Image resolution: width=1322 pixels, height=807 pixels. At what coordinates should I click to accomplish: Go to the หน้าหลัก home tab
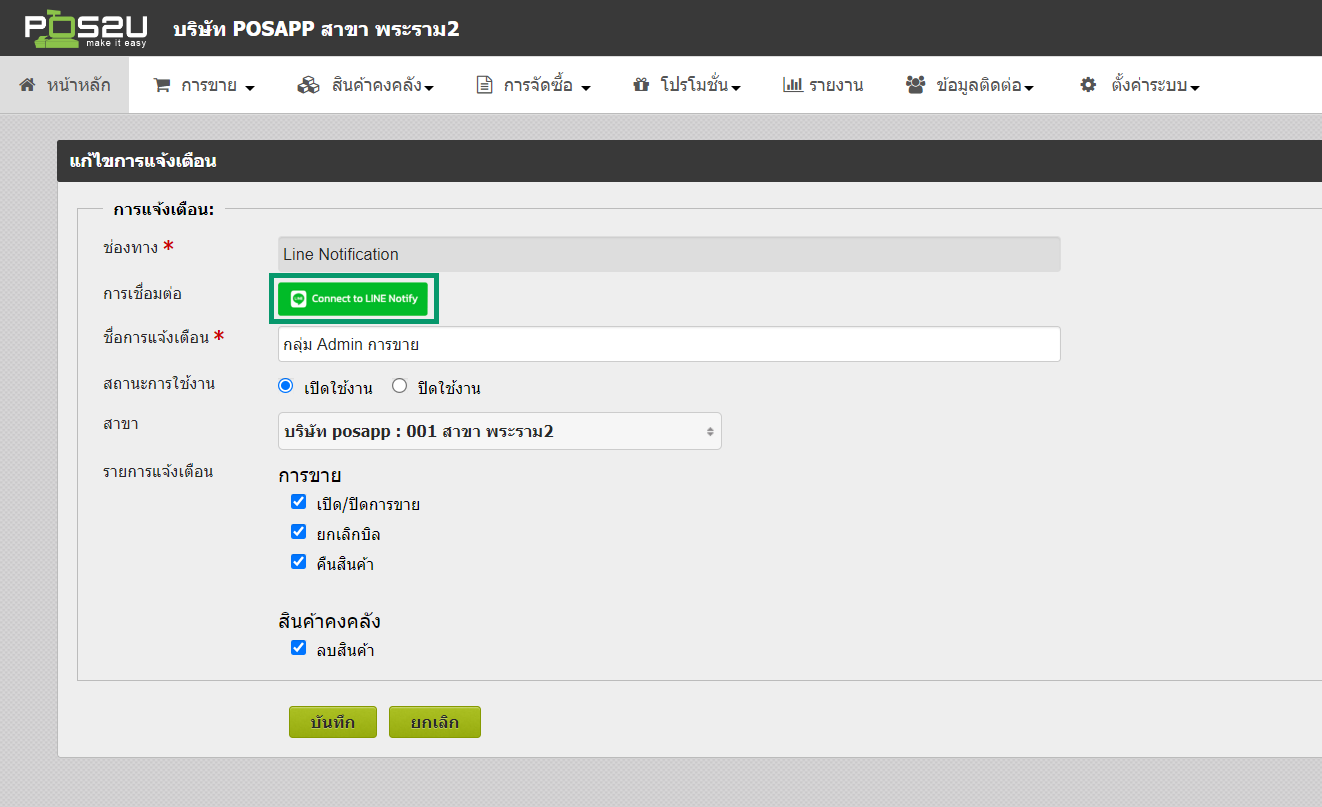[x=64, y=85]
